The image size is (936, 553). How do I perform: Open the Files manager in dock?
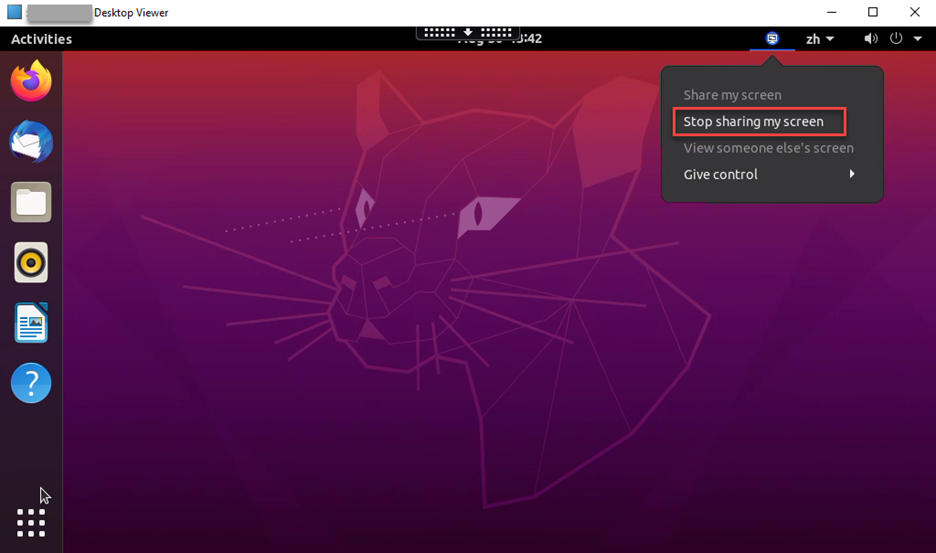point(31,202)
